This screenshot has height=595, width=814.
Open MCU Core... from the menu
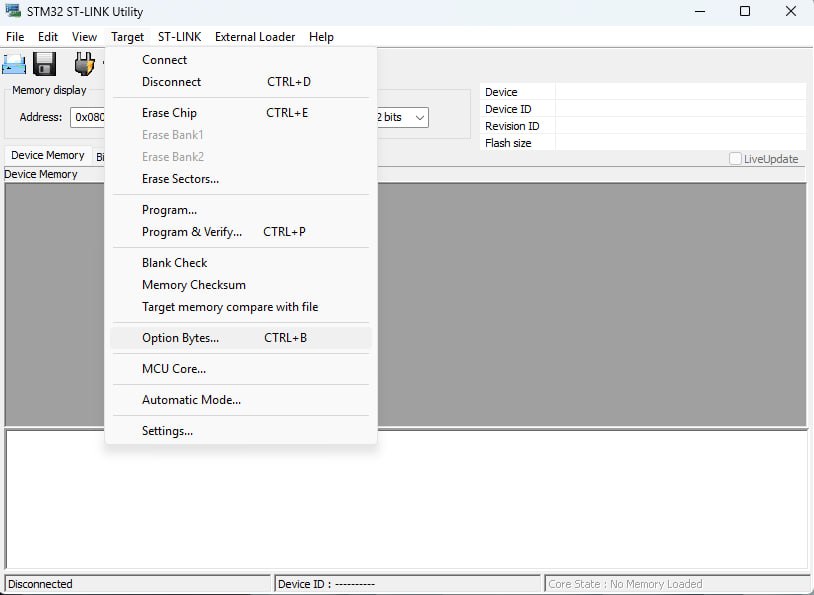[x=241, y=369]
